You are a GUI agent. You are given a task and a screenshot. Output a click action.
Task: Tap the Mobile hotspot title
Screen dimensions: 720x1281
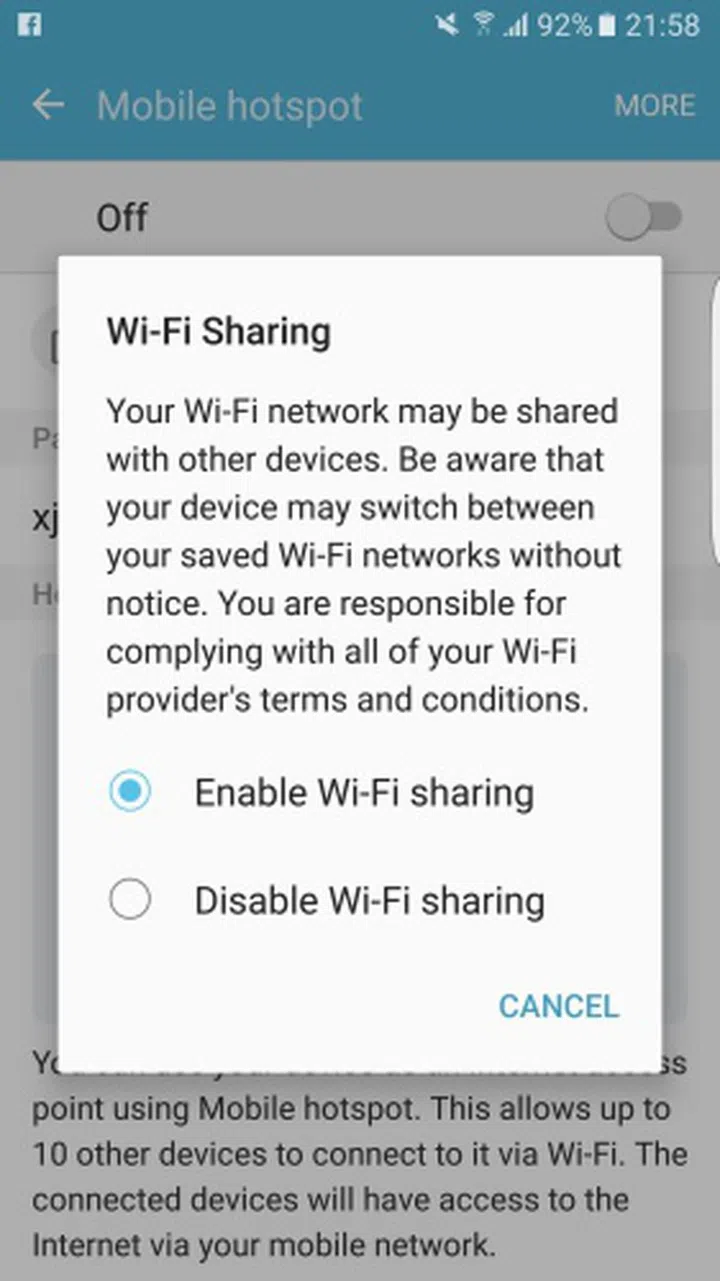coord(230,106)
